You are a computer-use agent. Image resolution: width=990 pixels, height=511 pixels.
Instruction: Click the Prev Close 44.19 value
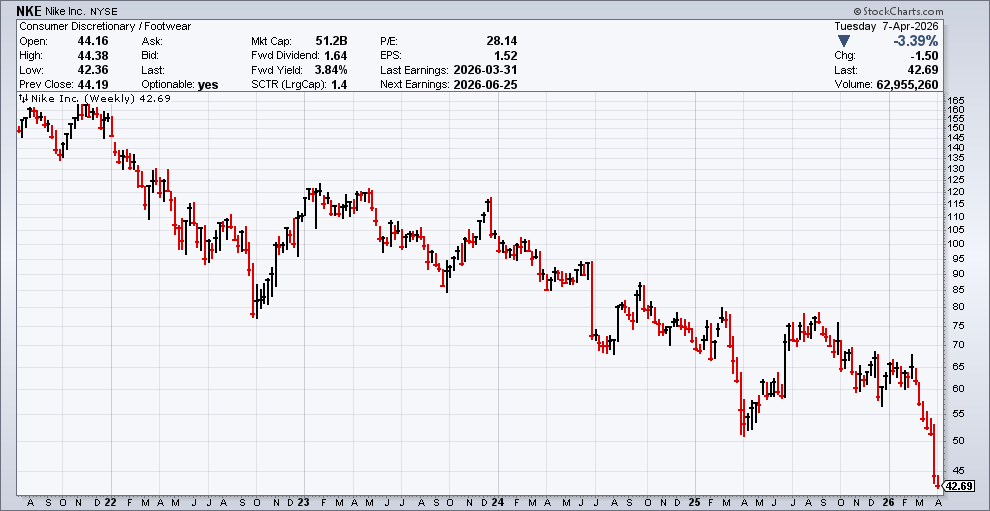94,85
